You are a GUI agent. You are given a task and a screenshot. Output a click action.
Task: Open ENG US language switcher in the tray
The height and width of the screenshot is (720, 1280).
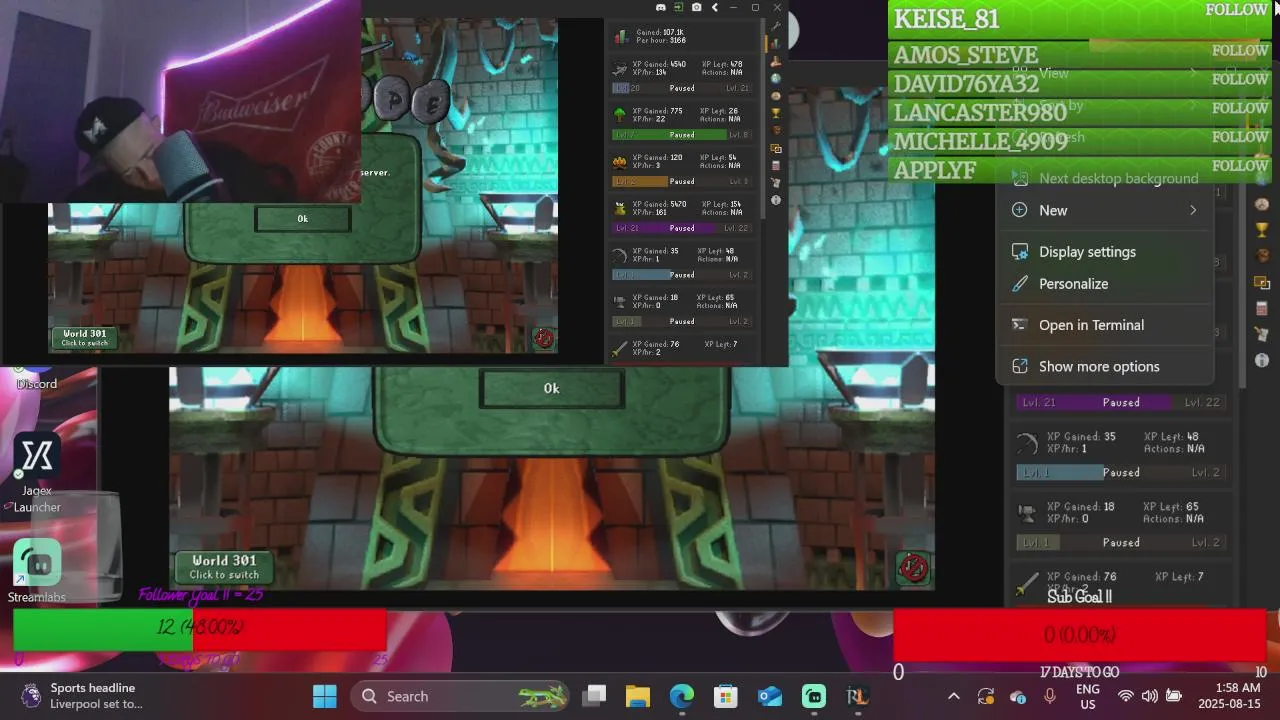tap(1088, 696)
